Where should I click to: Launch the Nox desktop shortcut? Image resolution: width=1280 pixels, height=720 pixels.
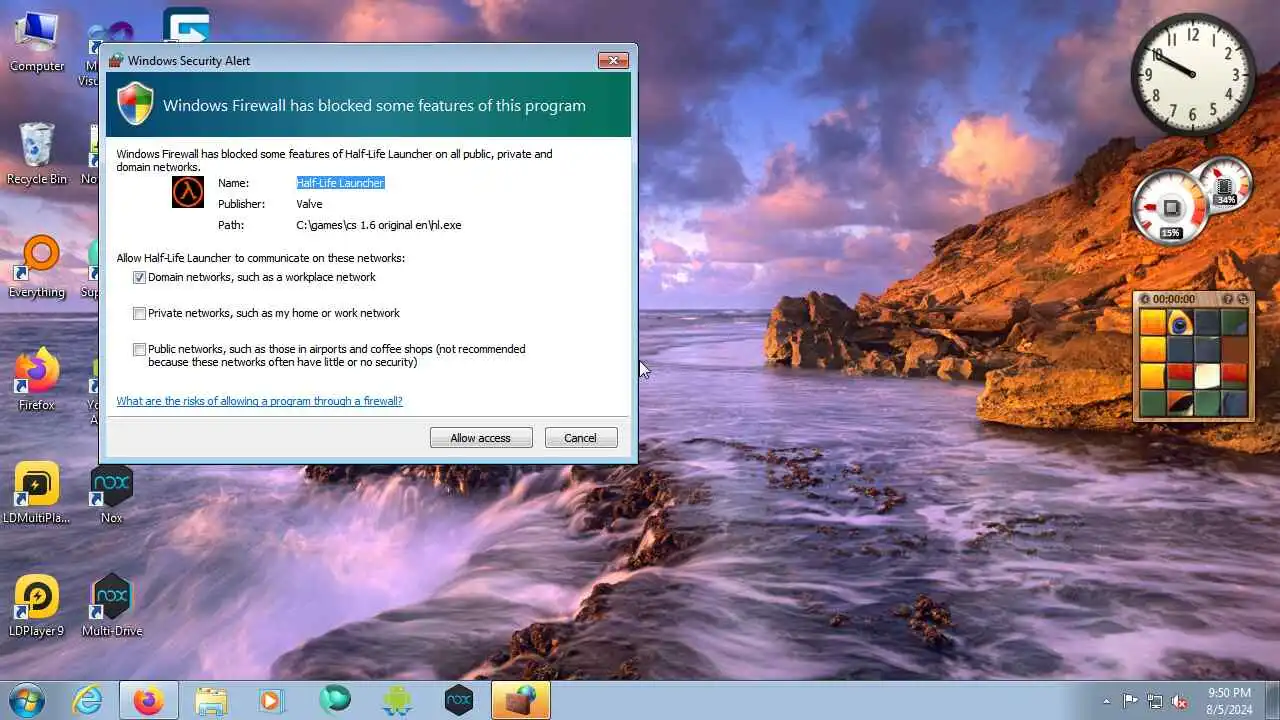pos(111,492)
